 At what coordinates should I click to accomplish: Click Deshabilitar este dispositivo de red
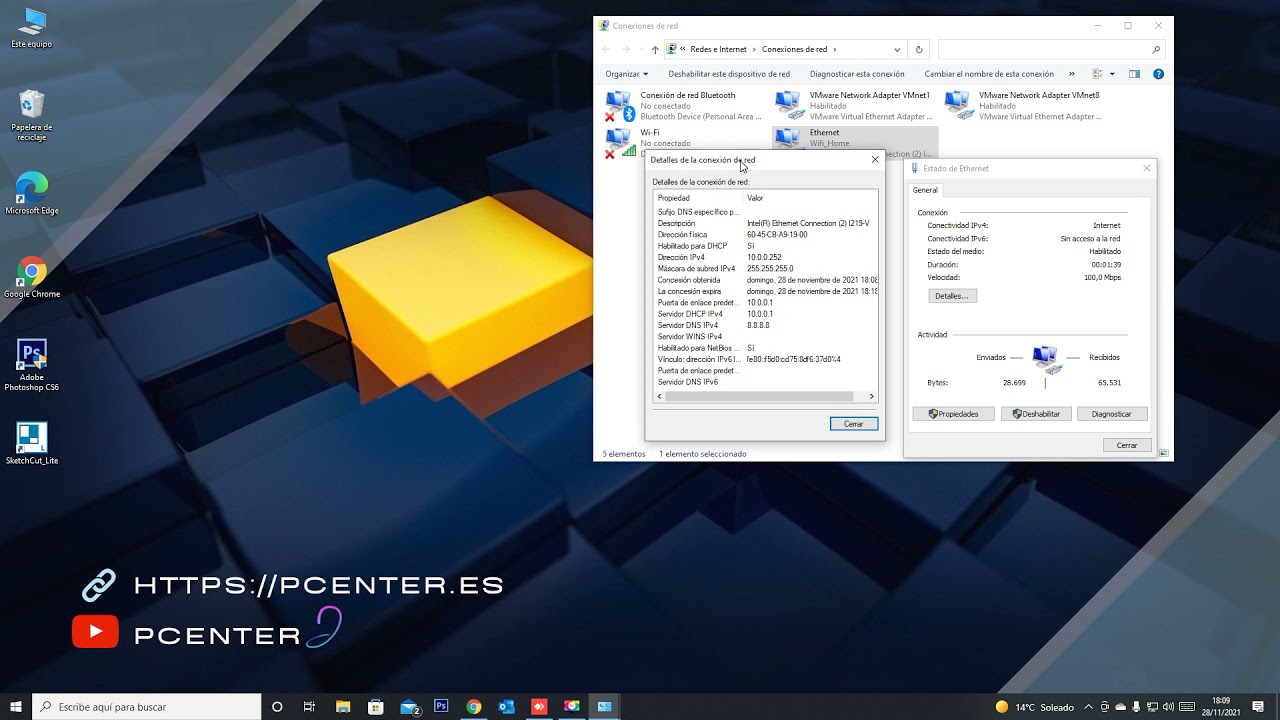(729, 74)
